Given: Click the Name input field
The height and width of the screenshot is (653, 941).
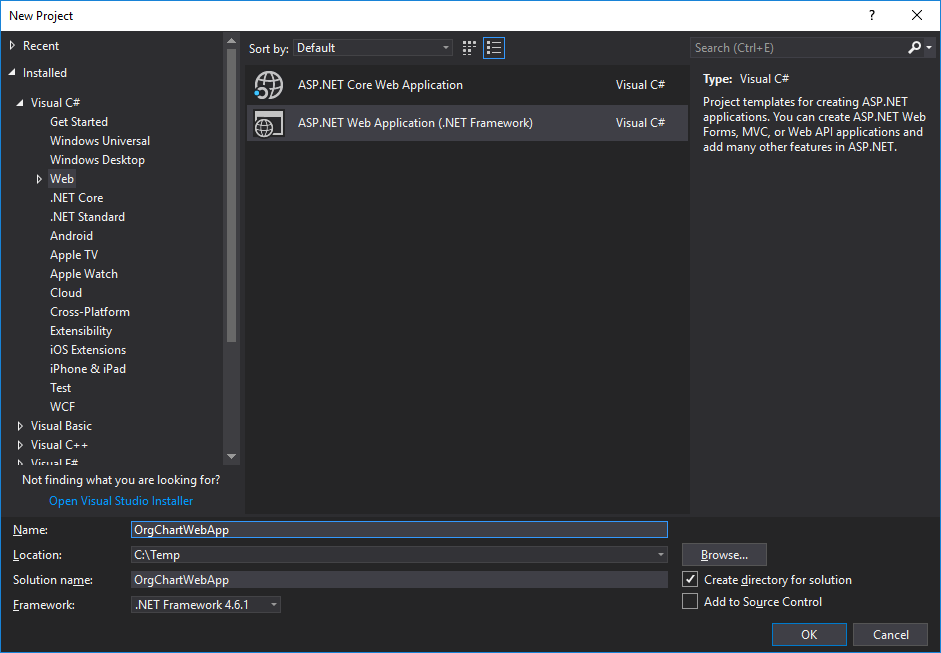Looking at the screenshot, I should pyautogui.click(x=399, y=529).
